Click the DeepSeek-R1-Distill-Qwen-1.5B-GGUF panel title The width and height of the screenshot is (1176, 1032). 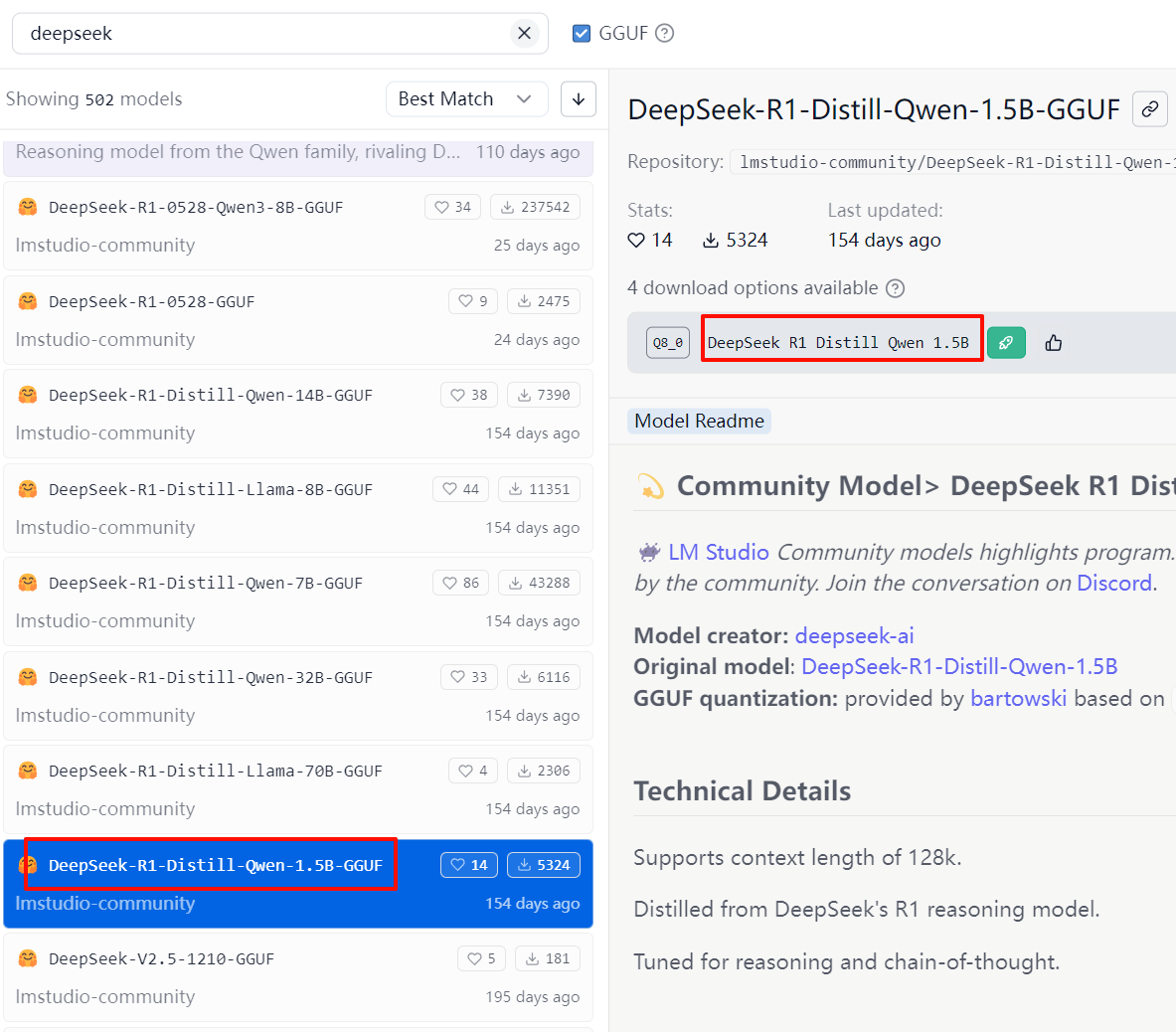click(x=874, y=110)
